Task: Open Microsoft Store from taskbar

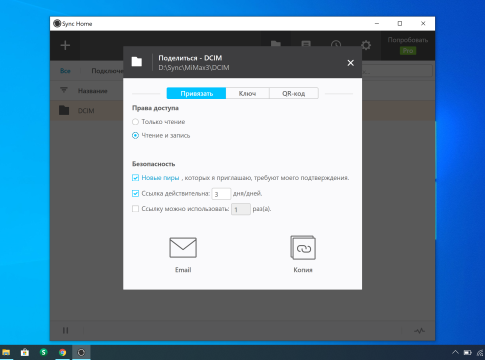Action: (x=25, y=352)
